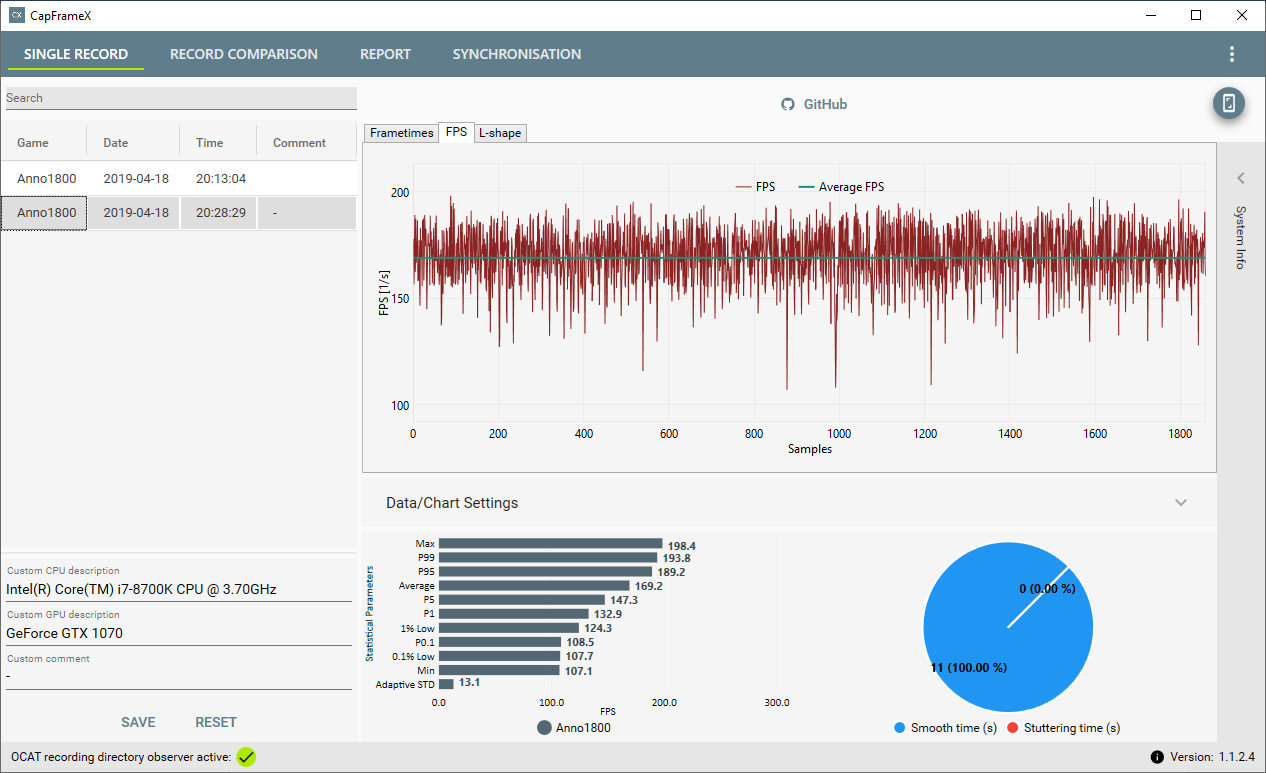
Task: Click the P95 bar showing 189.2
Action: click(x=546, y=572)
